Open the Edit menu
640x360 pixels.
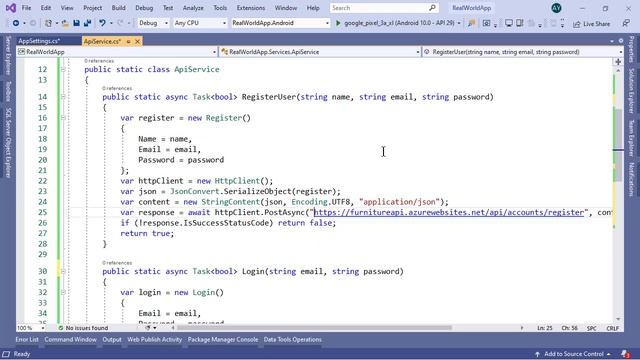pyautogui.click(x=46, y=8)
